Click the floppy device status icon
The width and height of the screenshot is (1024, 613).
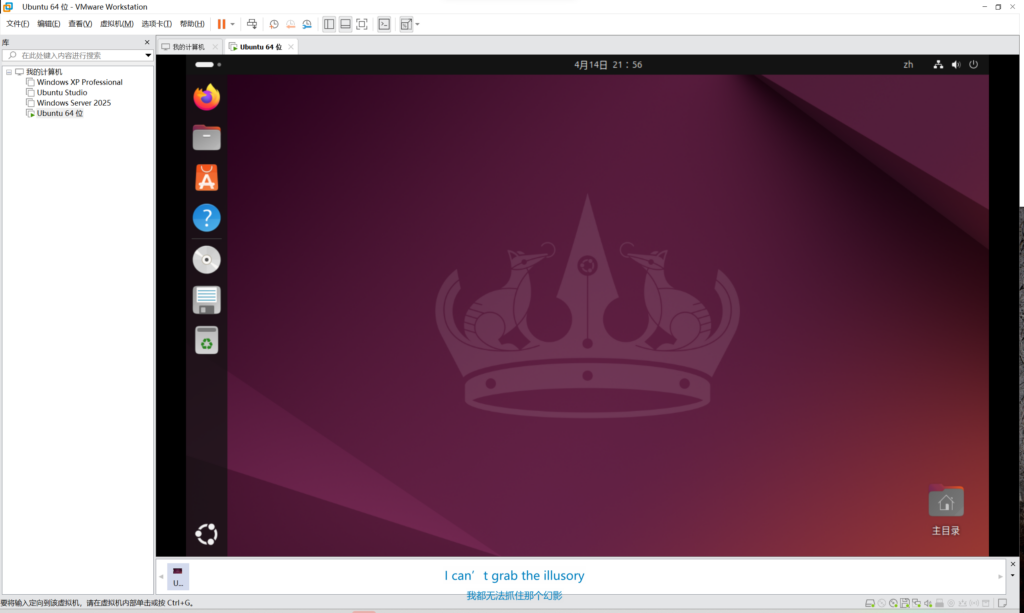coord(905,603)
